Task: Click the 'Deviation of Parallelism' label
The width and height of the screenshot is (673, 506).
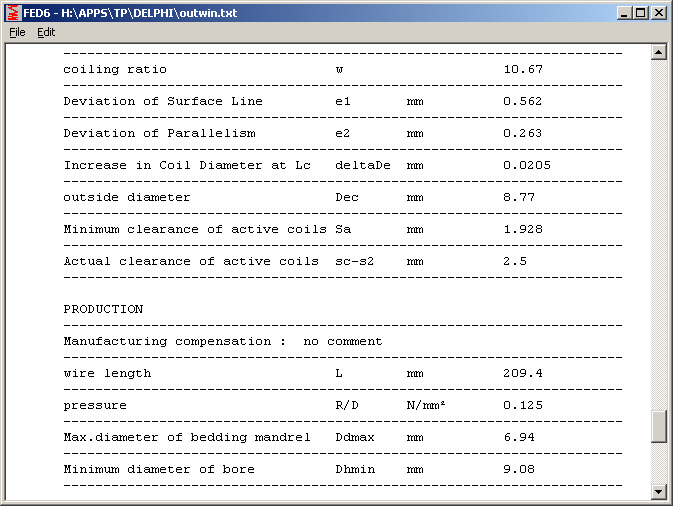Action: tap(159, 133)
